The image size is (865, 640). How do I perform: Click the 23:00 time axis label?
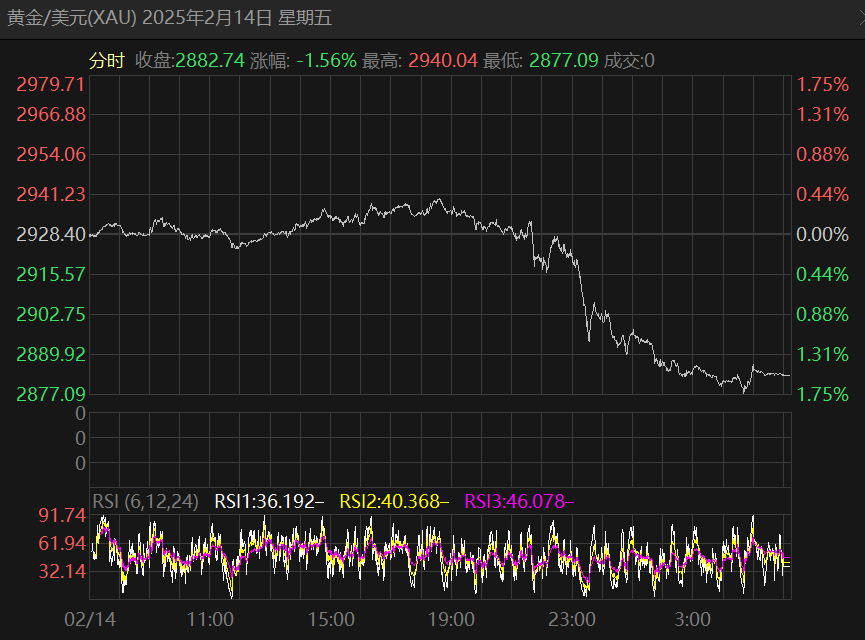pos(572,619)
